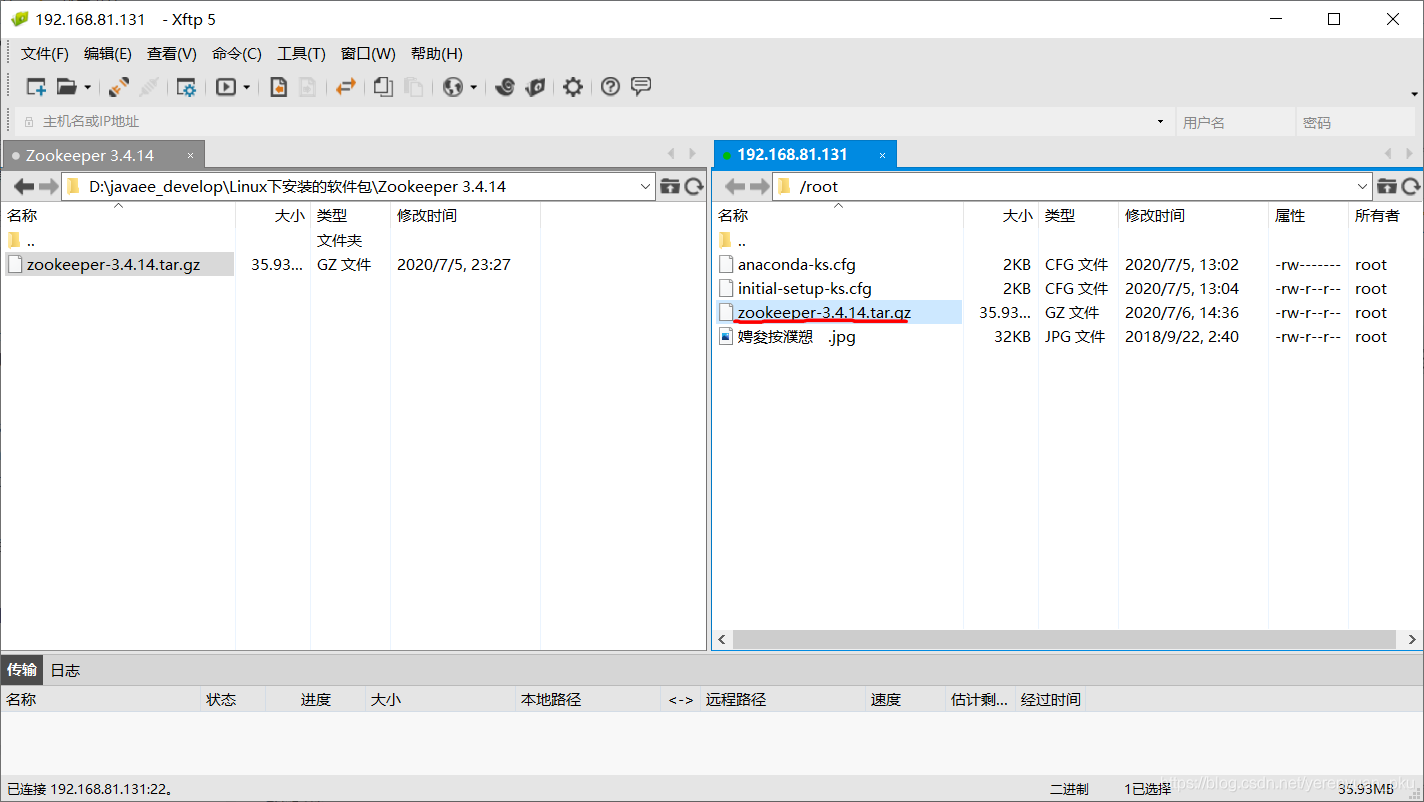Click the remote pane horizontal scrollbar

tap(1064, 639)
